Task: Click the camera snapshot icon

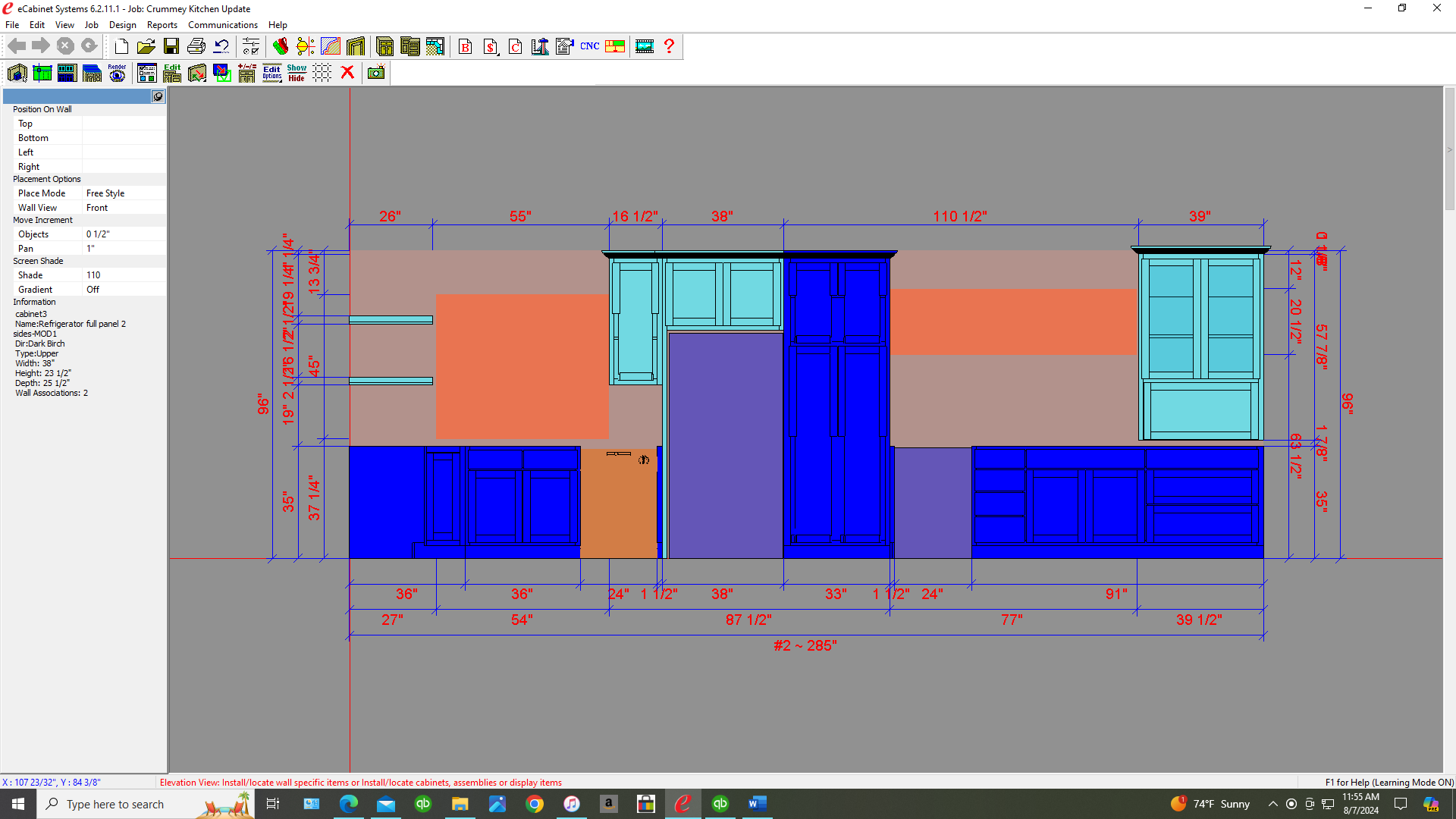Action: [x=376, y=73]
